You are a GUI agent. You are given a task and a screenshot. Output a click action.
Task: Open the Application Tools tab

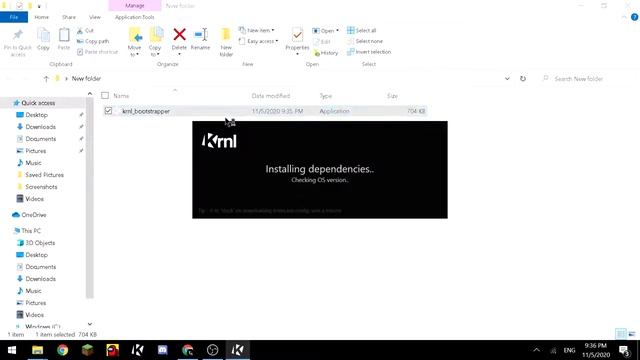tap(135, 17)
